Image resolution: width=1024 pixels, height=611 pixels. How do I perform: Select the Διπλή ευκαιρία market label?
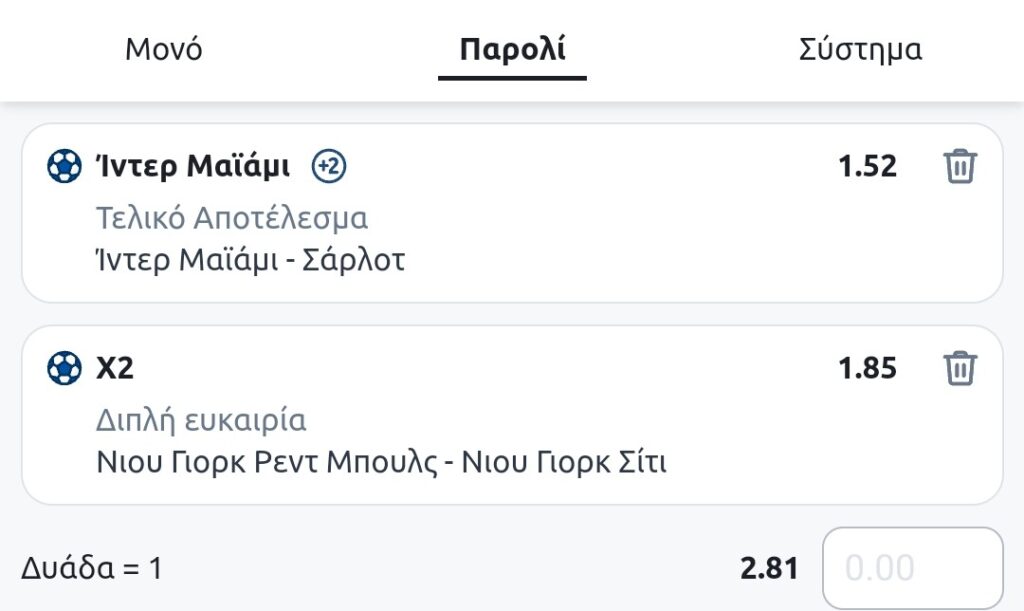click(x=201, y=419)
